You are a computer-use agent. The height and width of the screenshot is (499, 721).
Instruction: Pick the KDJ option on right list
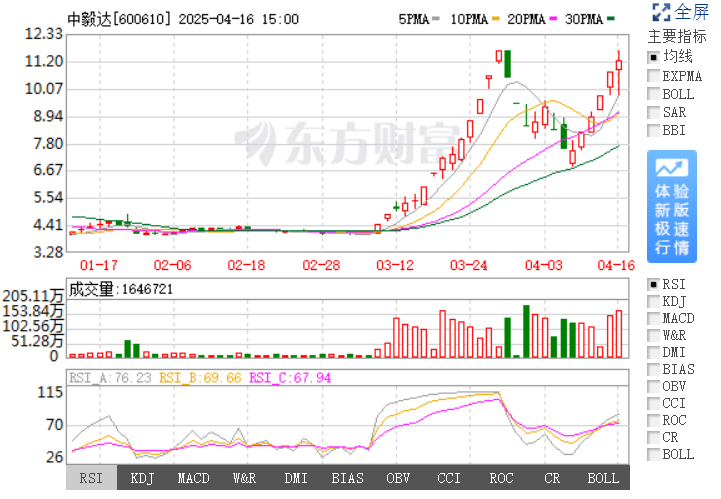[x=654, y=300]
